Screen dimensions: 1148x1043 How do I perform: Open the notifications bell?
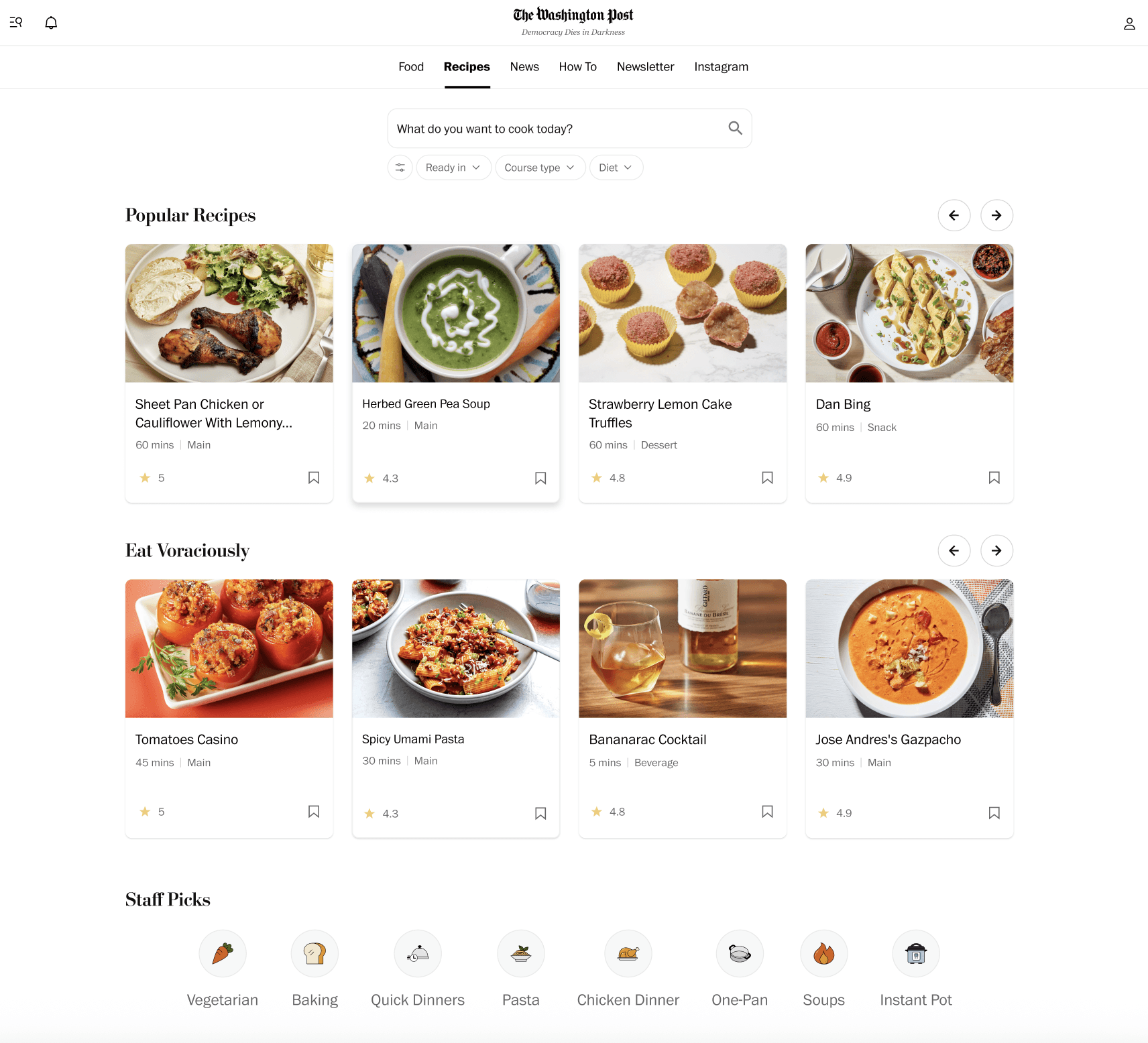pyautogui.click(x=51, y=23)
